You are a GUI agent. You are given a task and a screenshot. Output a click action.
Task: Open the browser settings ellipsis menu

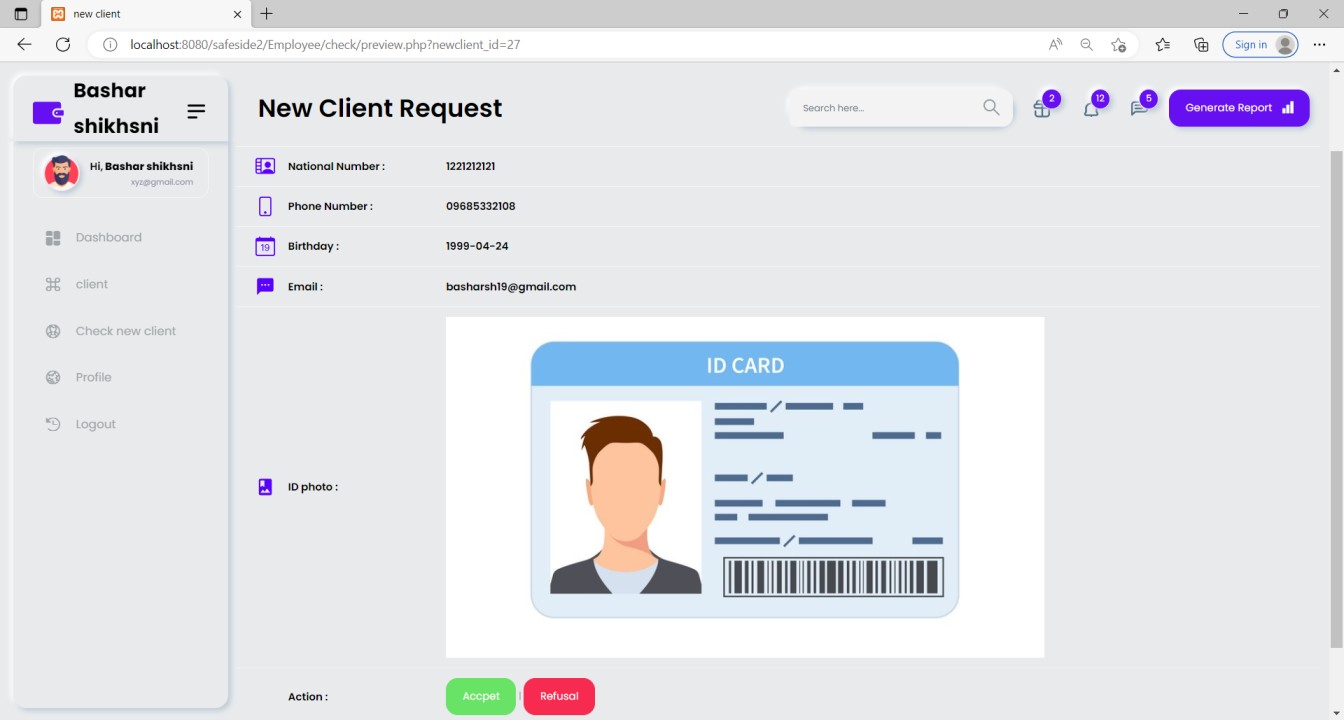(1319, 45)
